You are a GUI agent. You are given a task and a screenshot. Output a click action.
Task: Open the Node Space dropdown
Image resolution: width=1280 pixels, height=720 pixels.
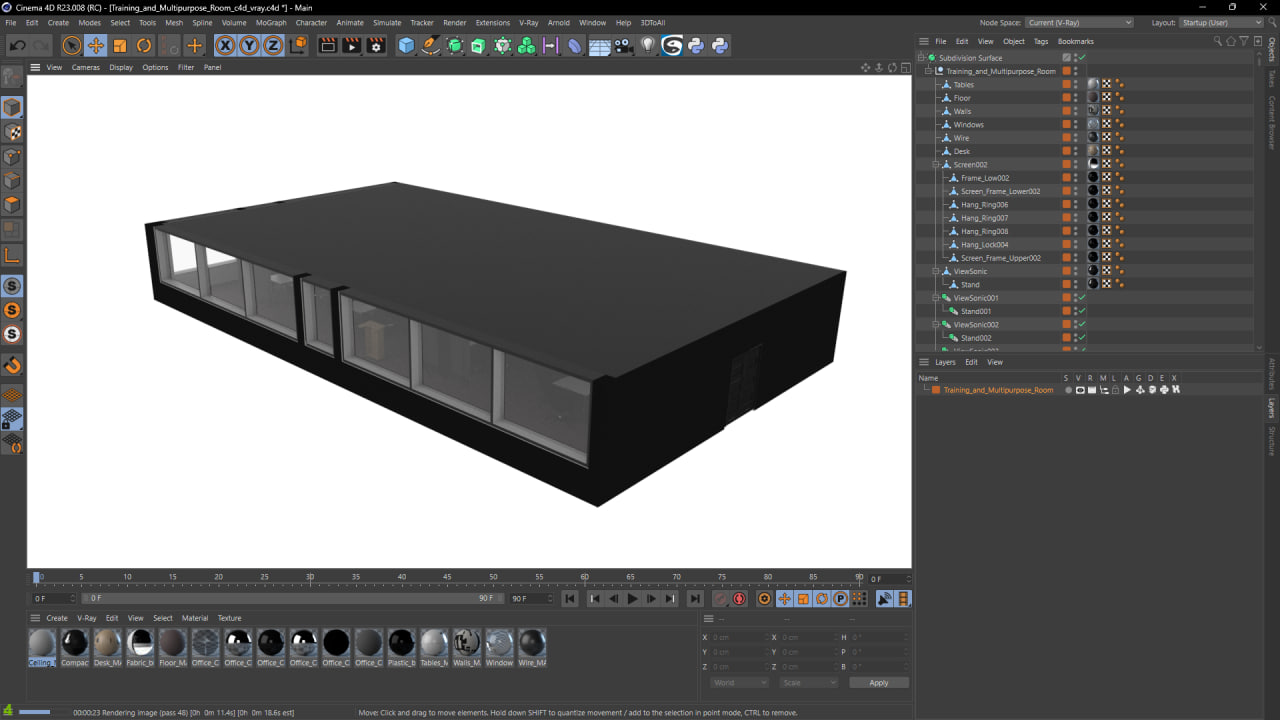[x=1079, y=22]
